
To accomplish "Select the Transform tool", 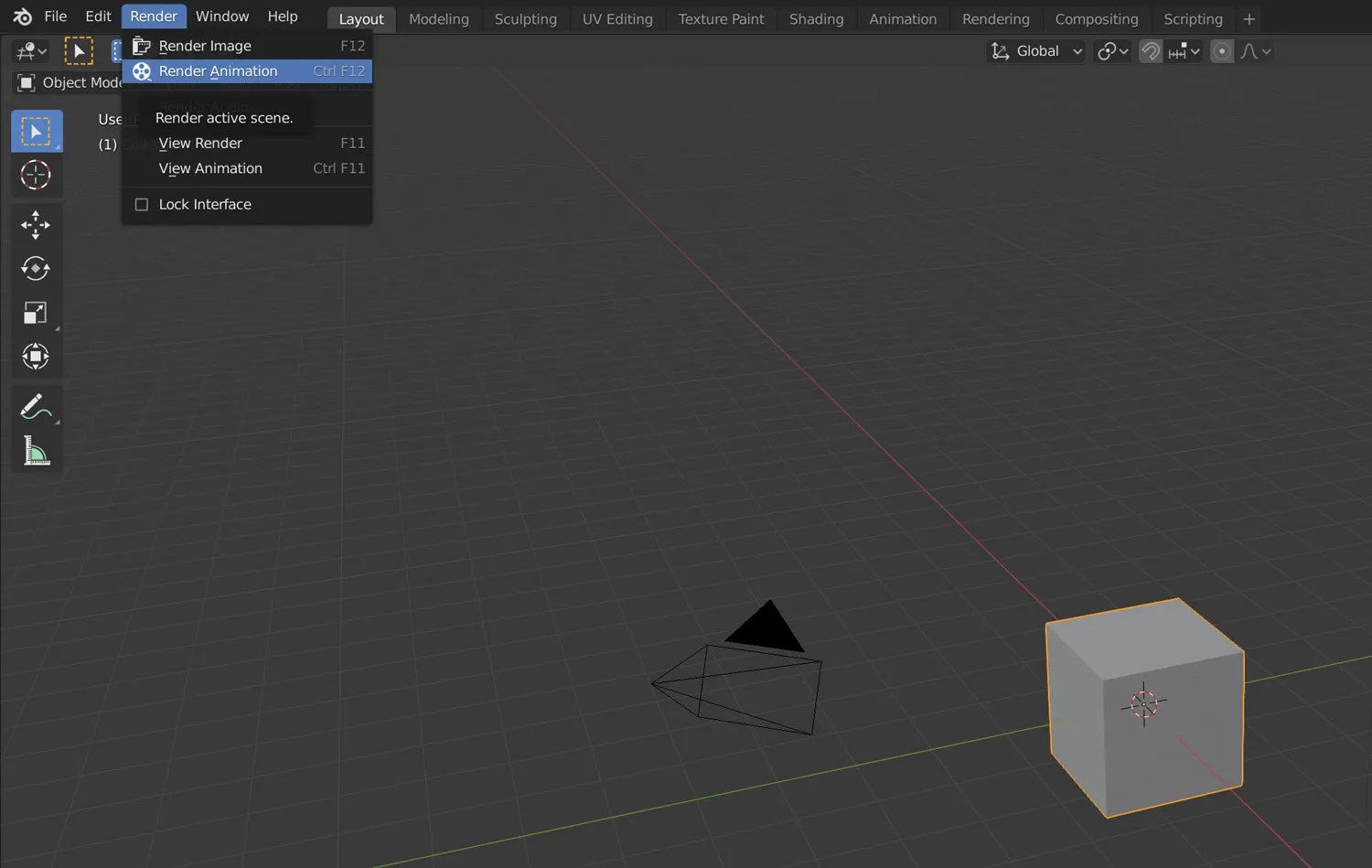I will (x=37, y=357).
